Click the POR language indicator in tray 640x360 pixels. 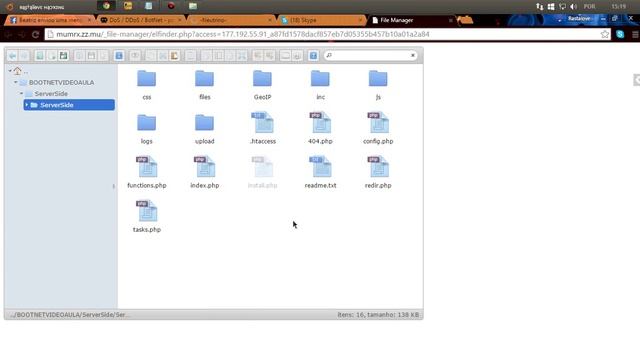tap(589, 7)
